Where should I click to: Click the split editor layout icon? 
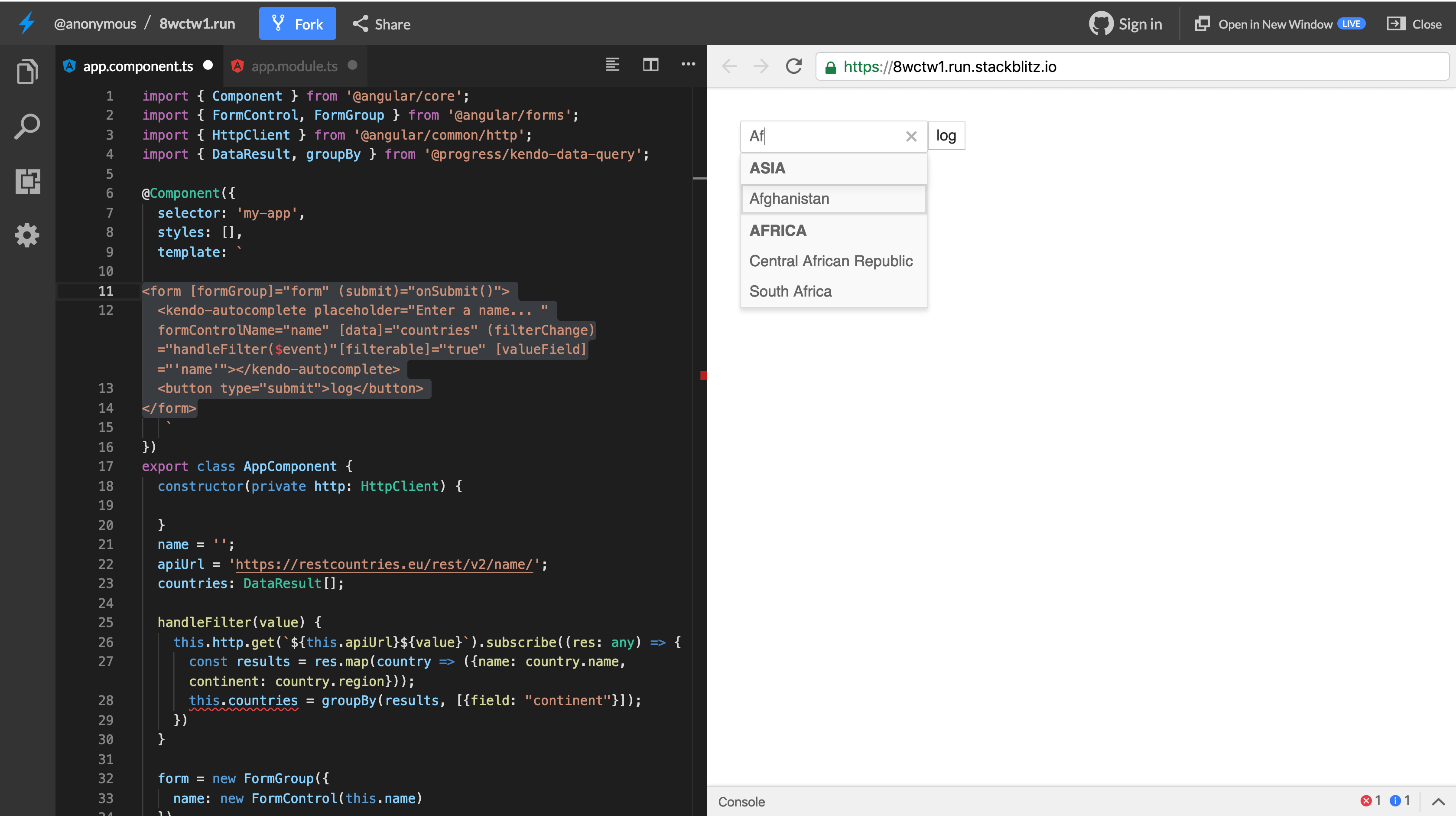[x=650, y=65]
